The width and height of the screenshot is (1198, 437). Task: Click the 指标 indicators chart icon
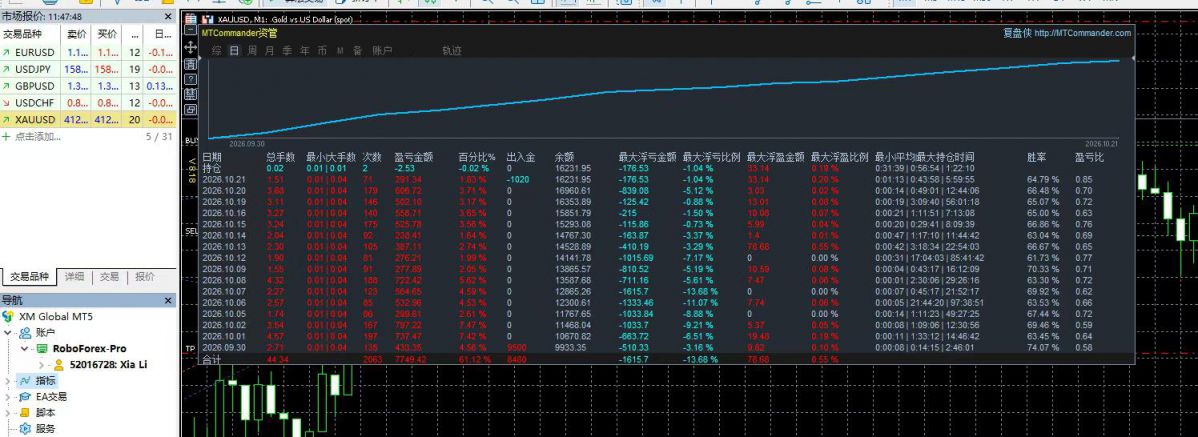point(25,380)
